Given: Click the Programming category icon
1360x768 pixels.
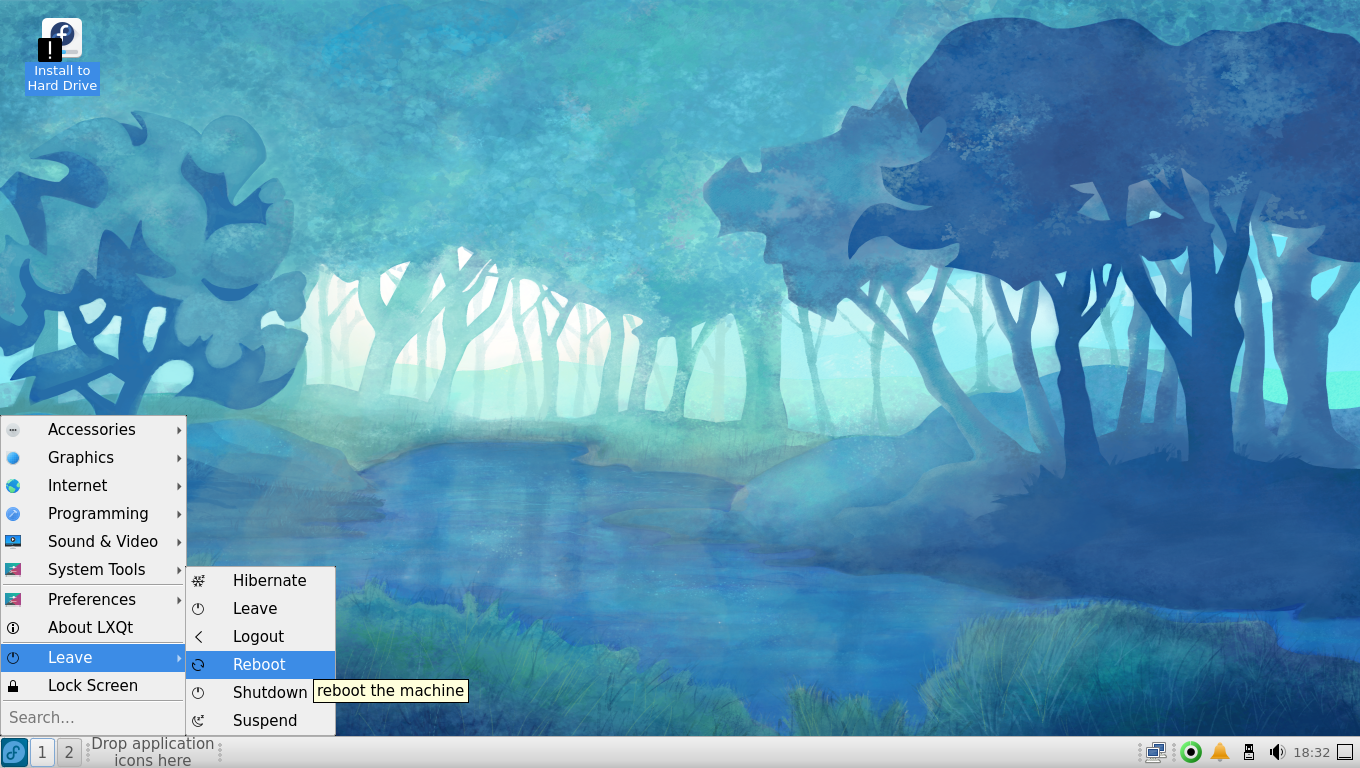Looking at the screenshot, I should [13, 513].
